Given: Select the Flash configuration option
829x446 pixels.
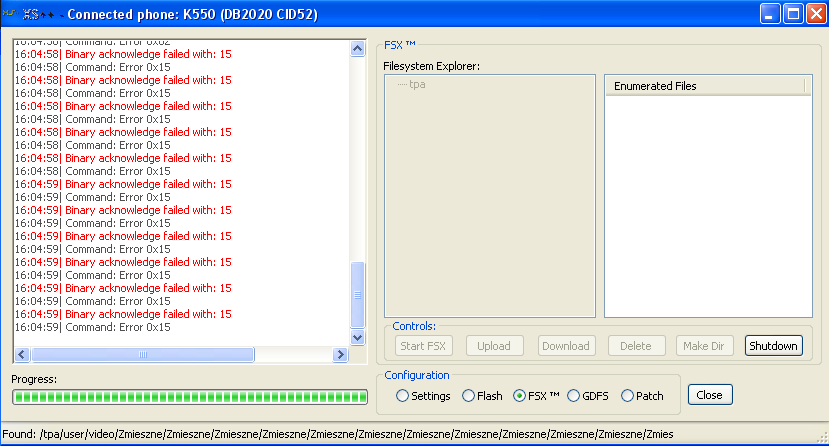Looking at the screenshot, I should point(469,396).
